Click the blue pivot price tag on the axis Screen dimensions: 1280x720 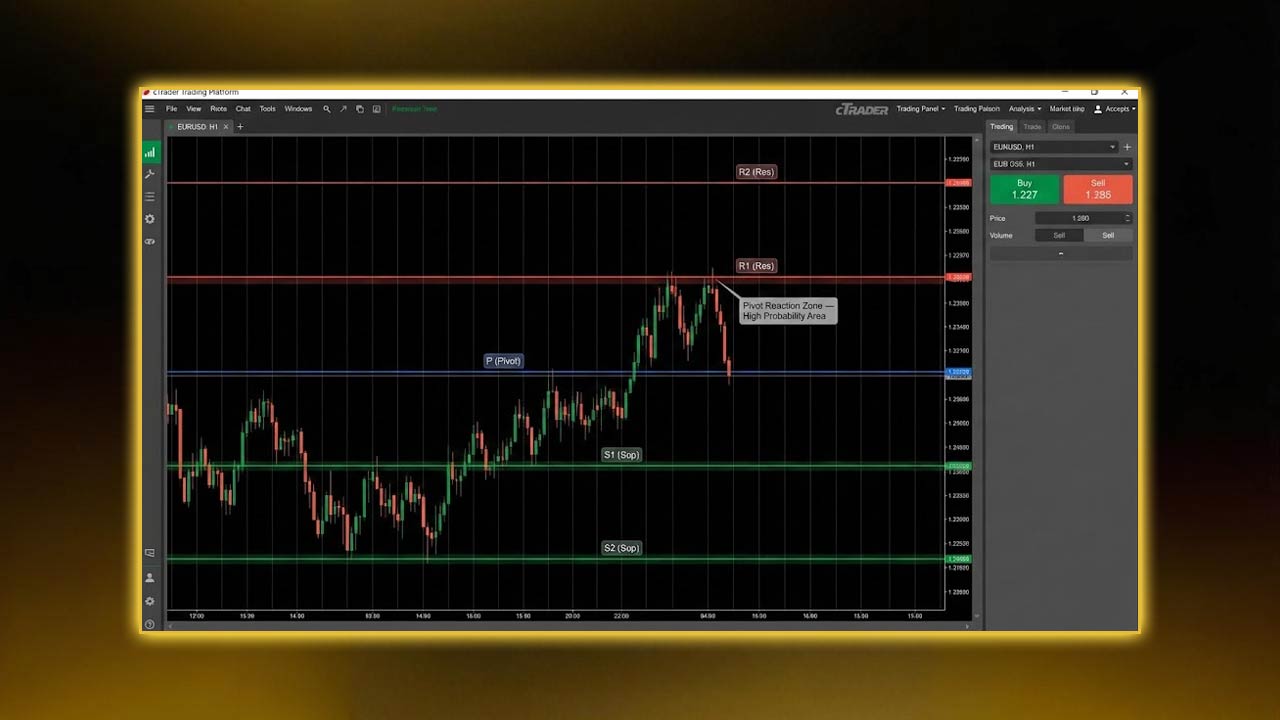pyautogui.click(x=958, y=372)
